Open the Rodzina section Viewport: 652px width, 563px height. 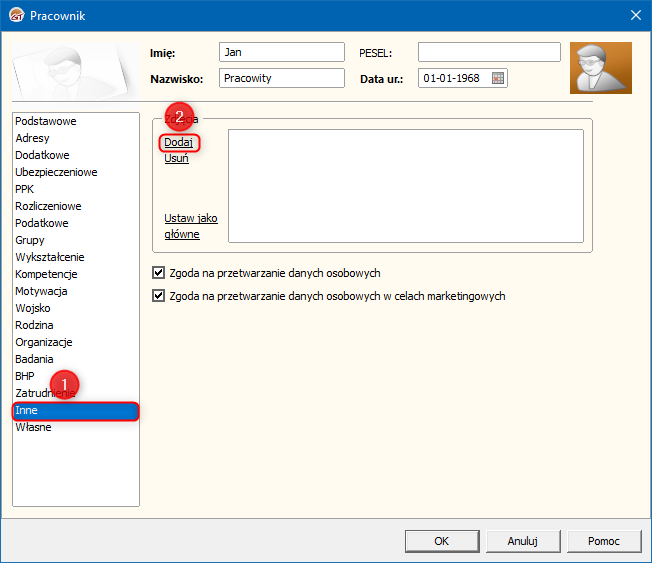click(34, 325)
